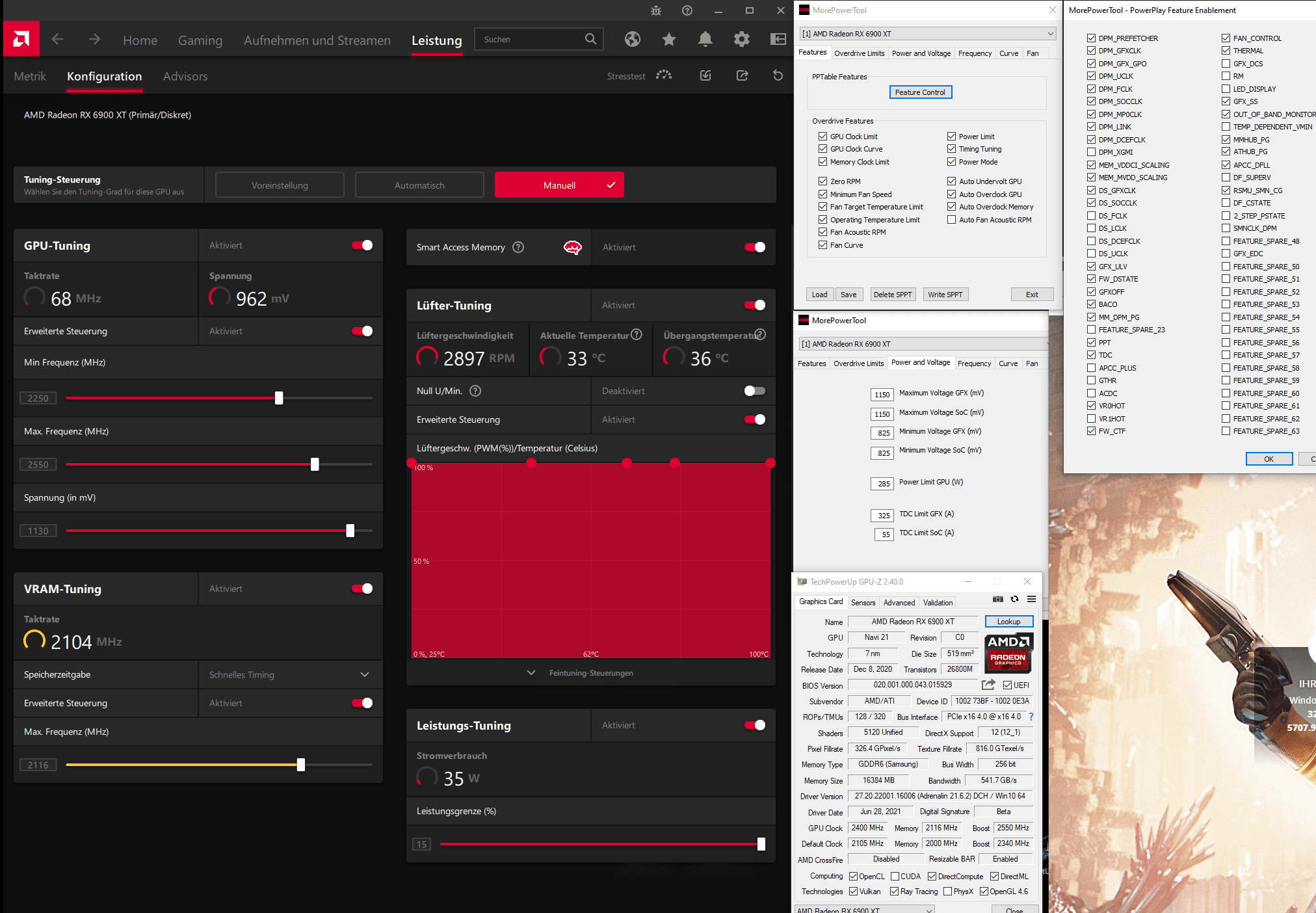
Task: Open Aktuelle Temperatur info icon
Action: click(637, 334)
